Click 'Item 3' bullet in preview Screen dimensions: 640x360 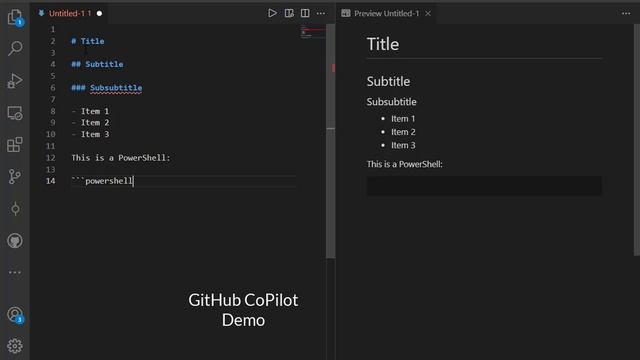(403, 145)
